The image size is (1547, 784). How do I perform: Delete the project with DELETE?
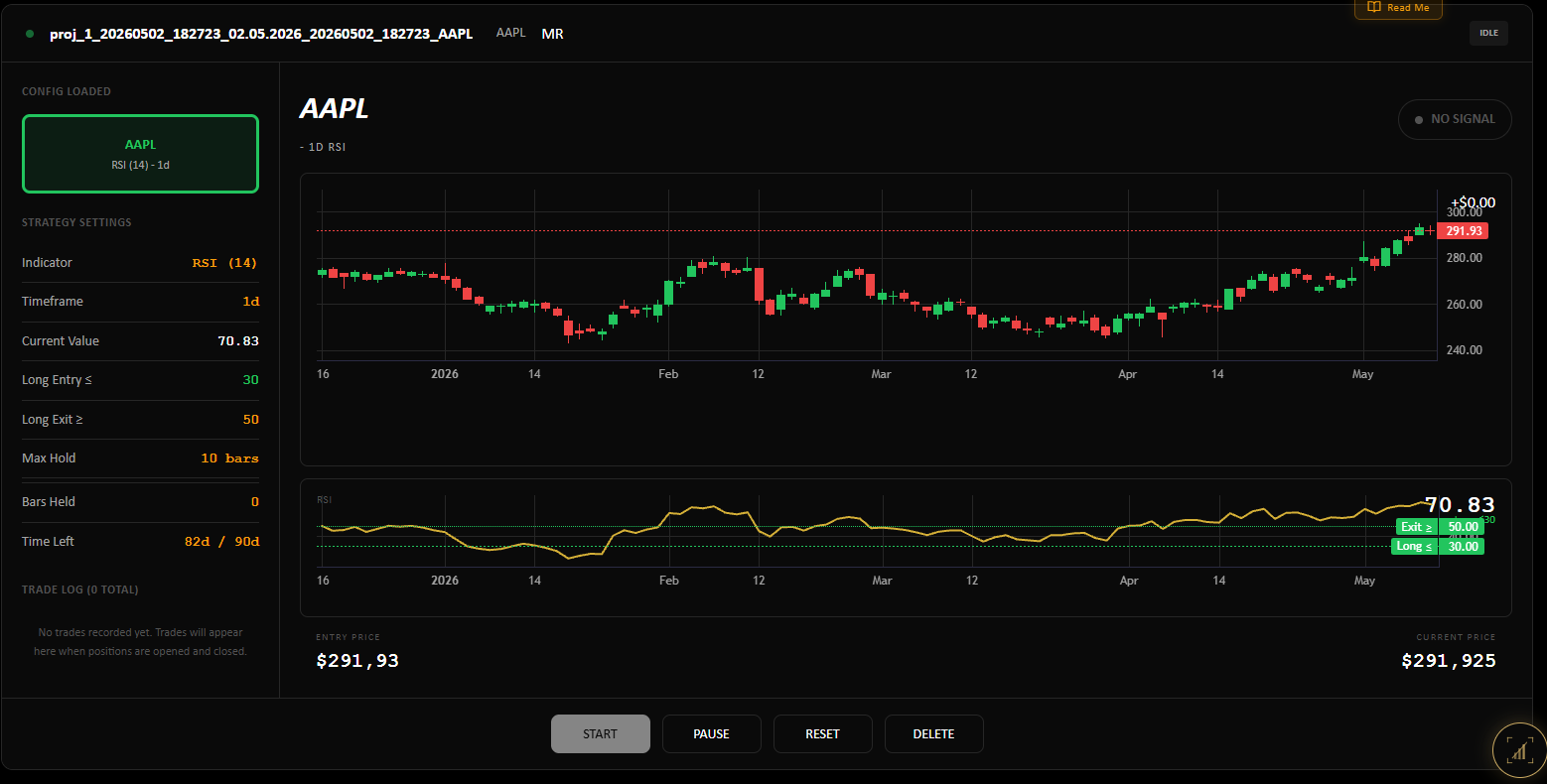point(933,734)
